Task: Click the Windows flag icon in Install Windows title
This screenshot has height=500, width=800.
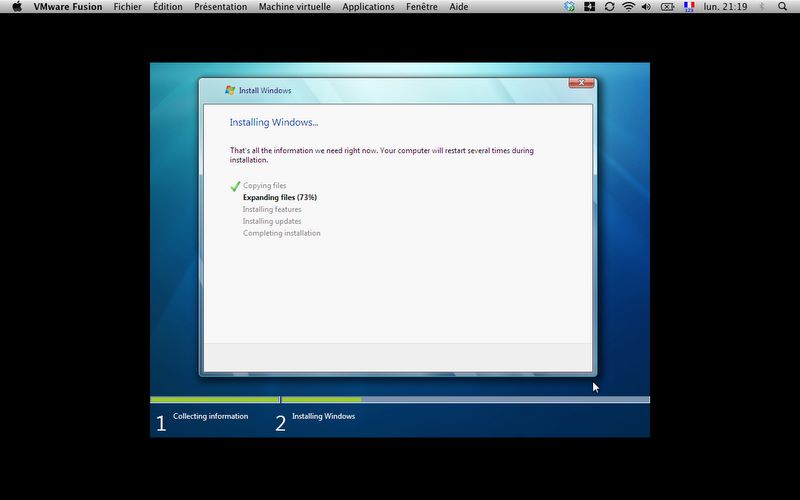Action: pos(230,90)
